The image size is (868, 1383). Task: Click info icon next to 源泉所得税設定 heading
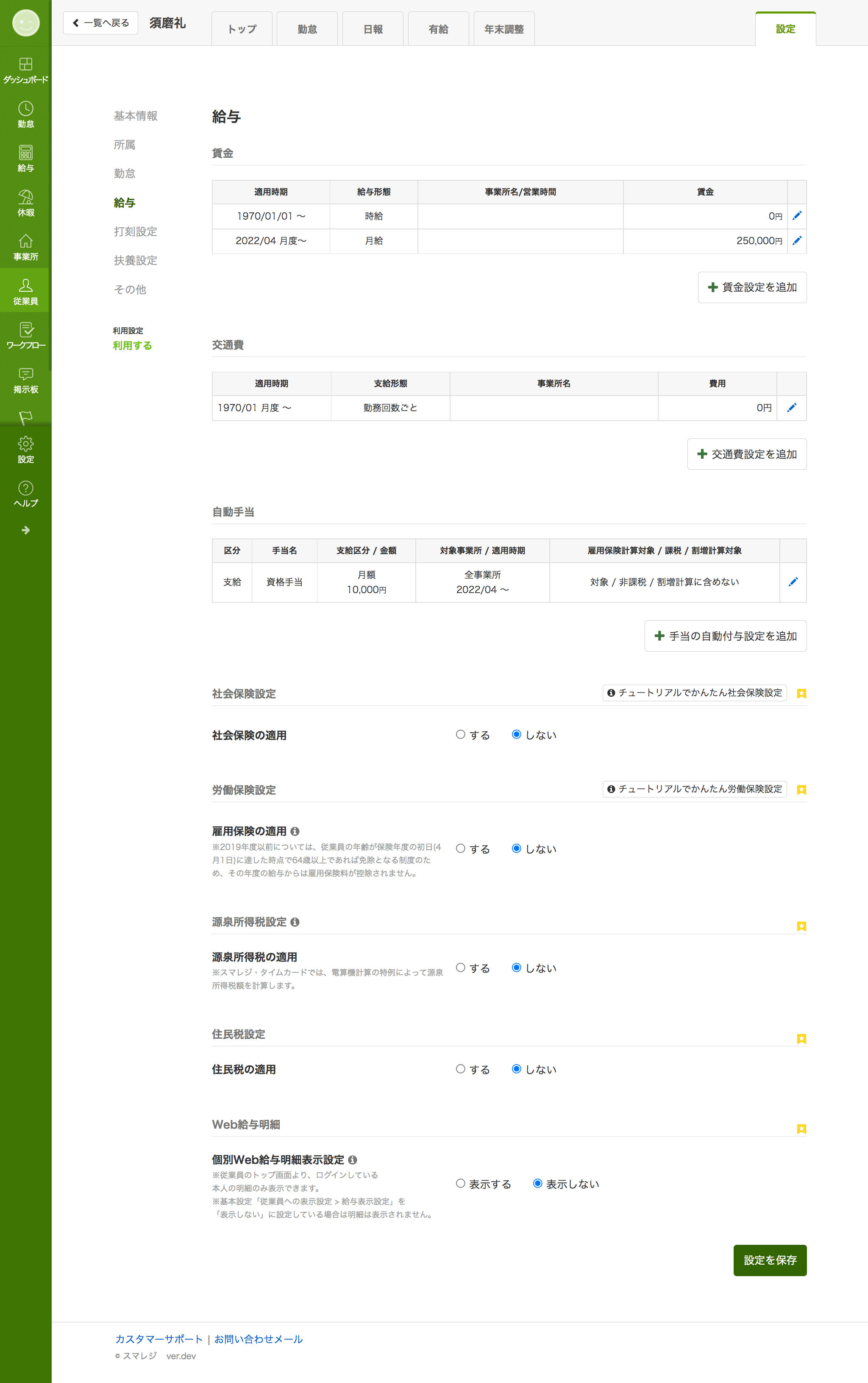pos(295,921)
